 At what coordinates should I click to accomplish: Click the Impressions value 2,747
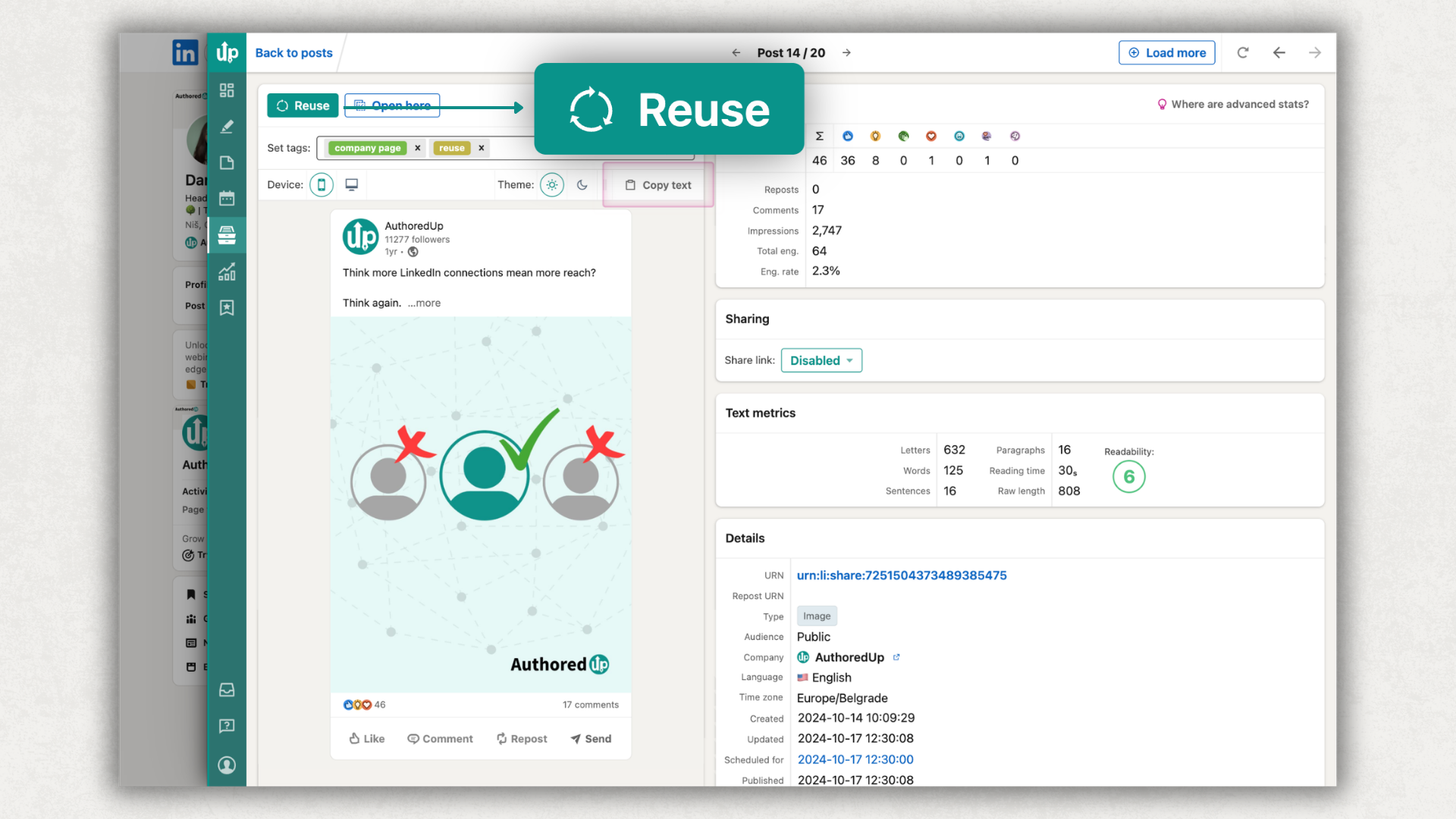coord(827,231)
